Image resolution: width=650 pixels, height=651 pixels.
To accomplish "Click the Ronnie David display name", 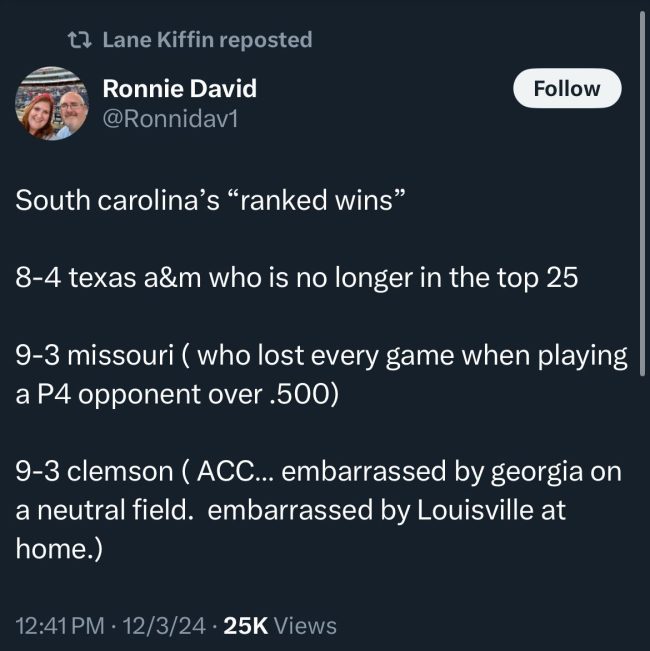I will point(179,89).
